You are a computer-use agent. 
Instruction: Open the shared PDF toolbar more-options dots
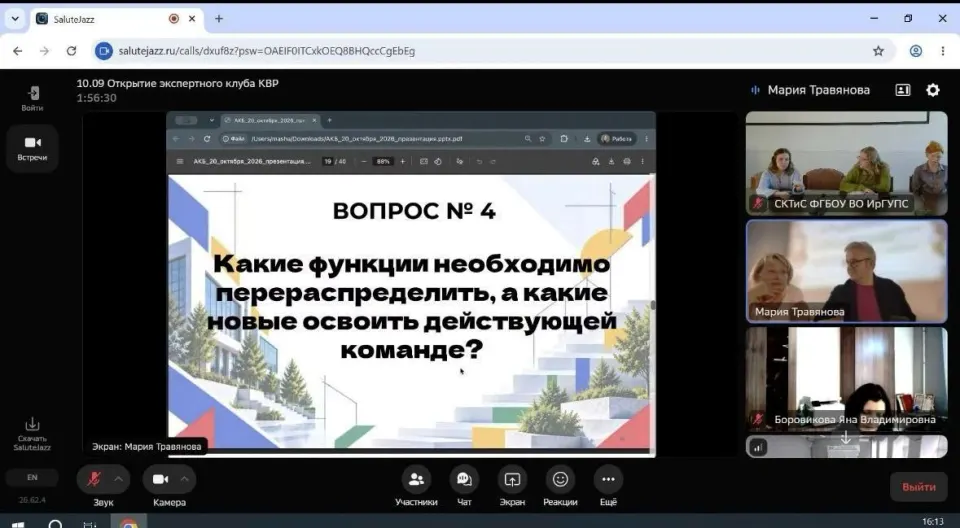tap(642, 162)
